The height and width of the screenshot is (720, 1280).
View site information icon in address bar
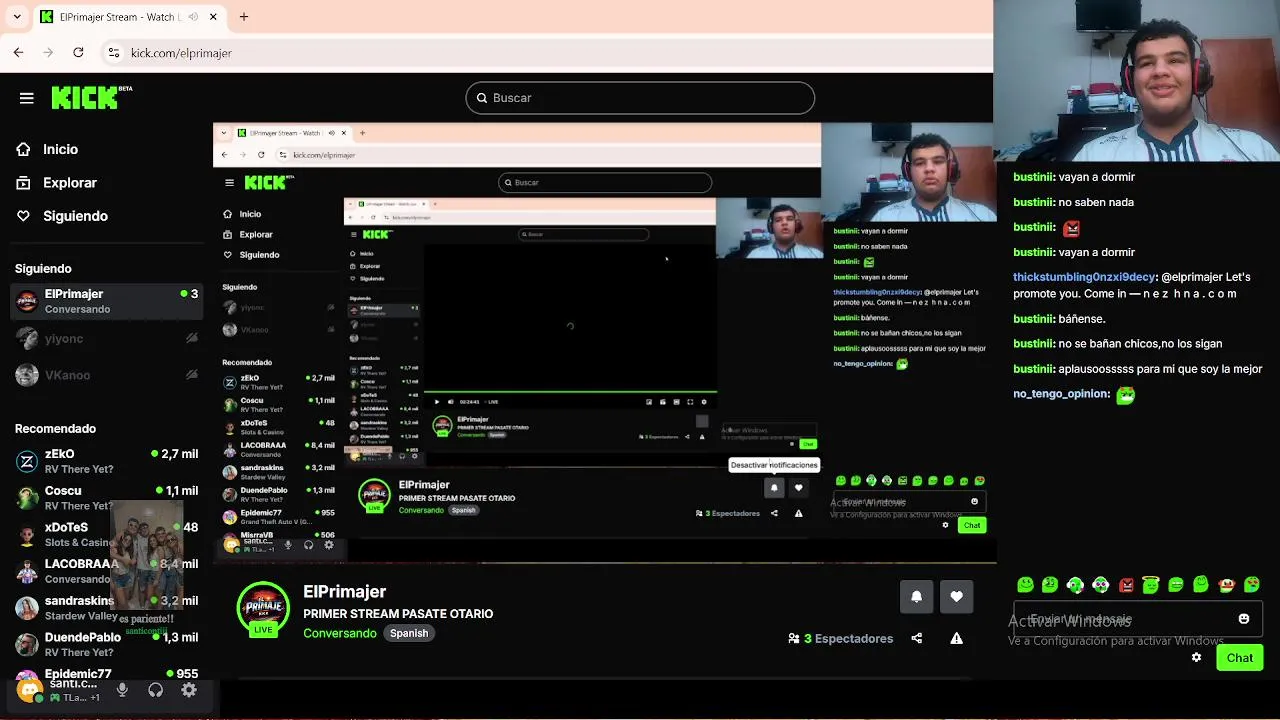point(114,52)
